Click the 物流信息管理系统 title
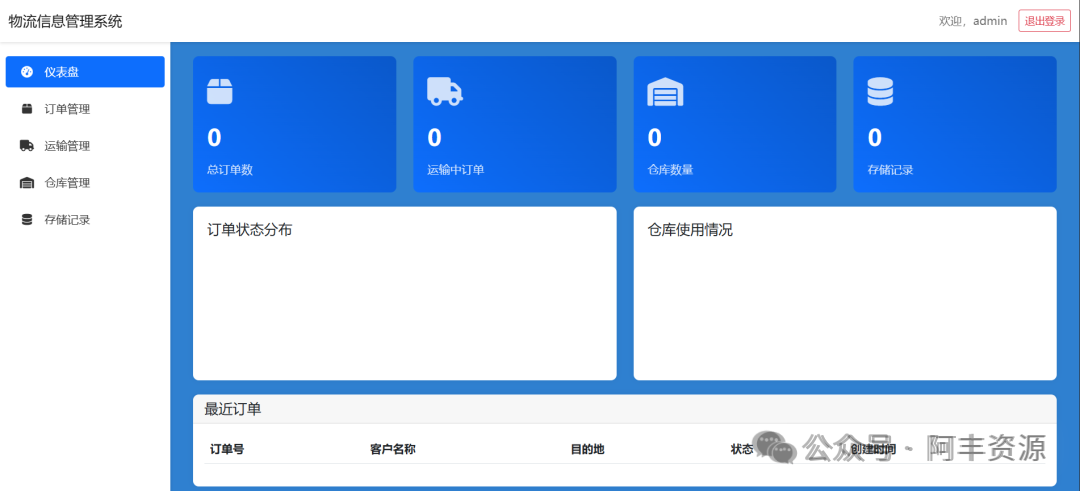Image resolution: width=1080 pixels, height=491 pixels. pos(65,21)
